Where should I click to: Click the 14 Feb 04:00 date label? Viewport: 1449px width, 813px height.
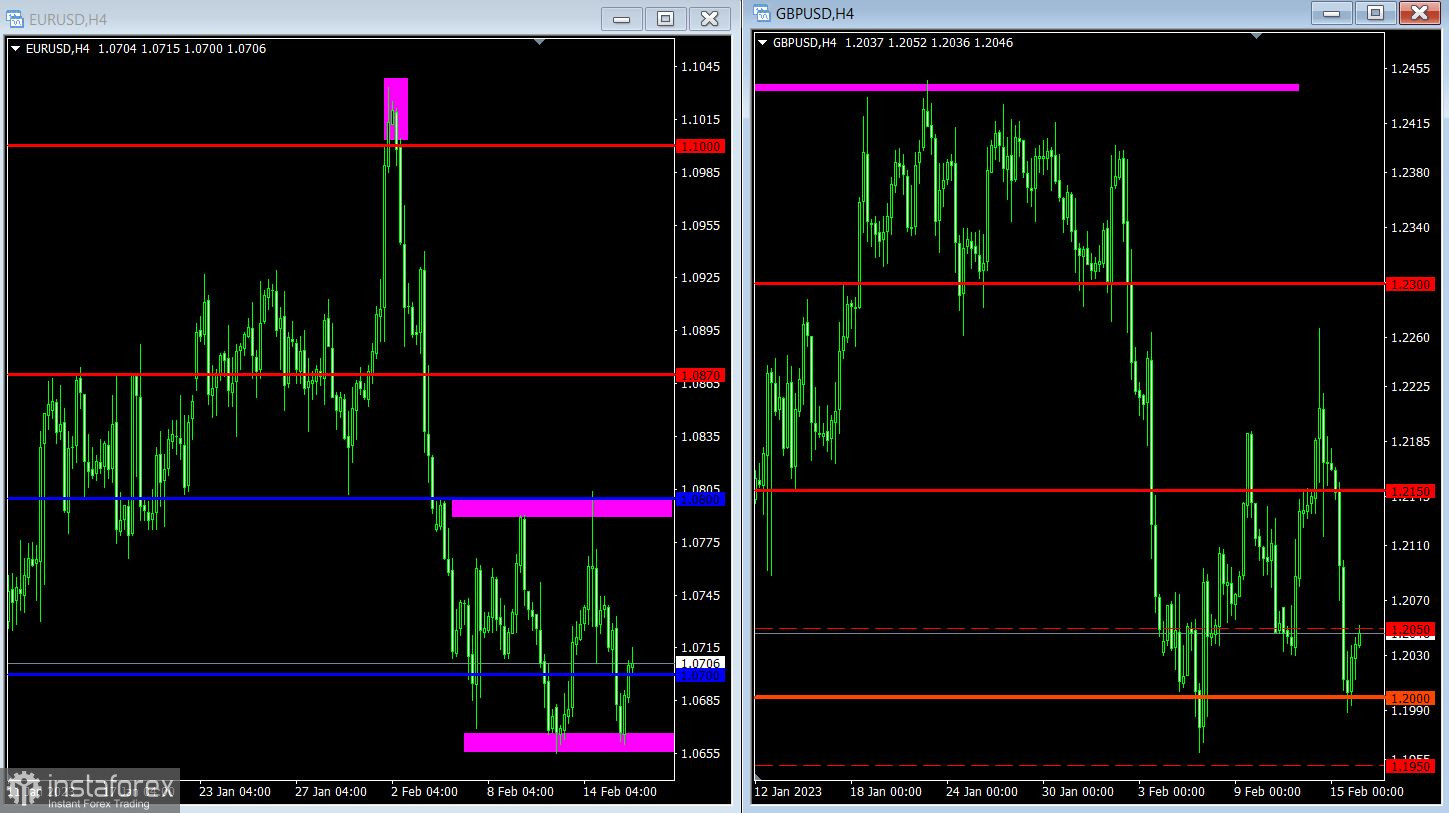[x=620, y=791]
